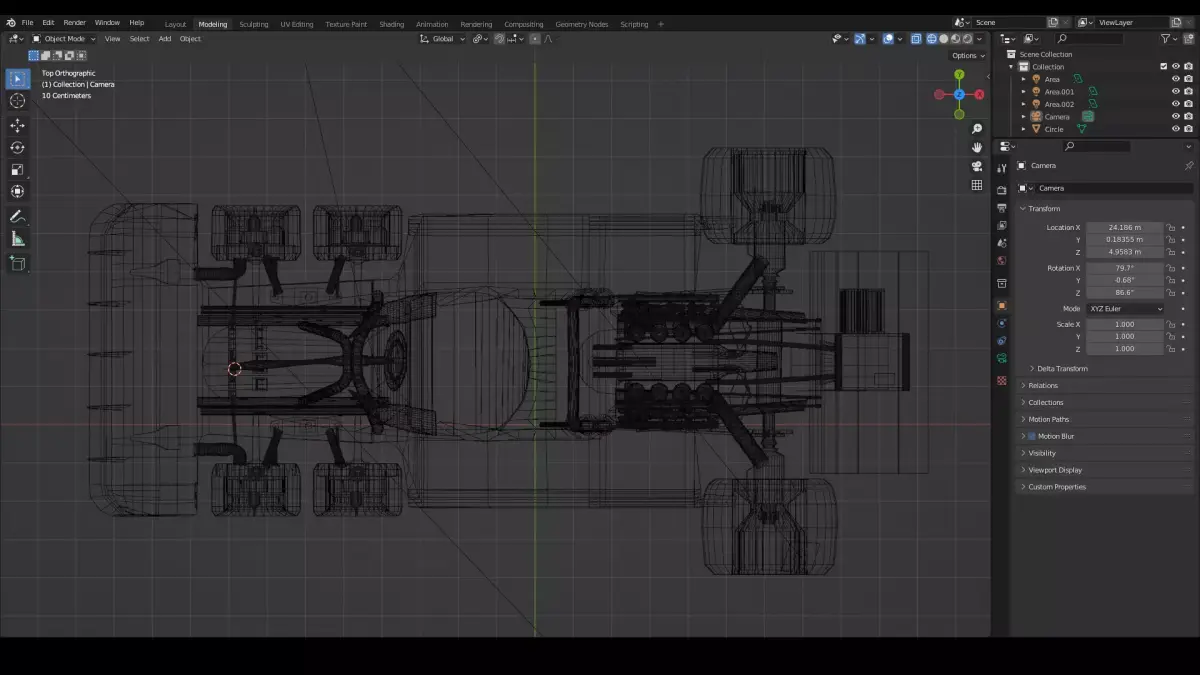The height and width of the screenshot is (675, 1200).
Task: Open the File menu
Action: pyautogui.click(x=27, y=22)
